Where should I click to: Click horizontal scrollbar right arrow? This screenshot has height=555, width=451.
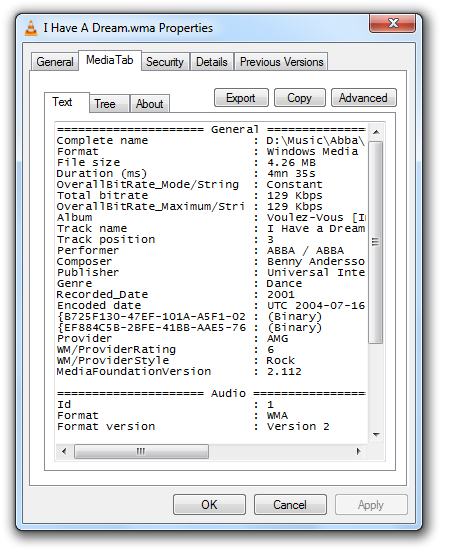pyautogui.click(x=358, y=451)
